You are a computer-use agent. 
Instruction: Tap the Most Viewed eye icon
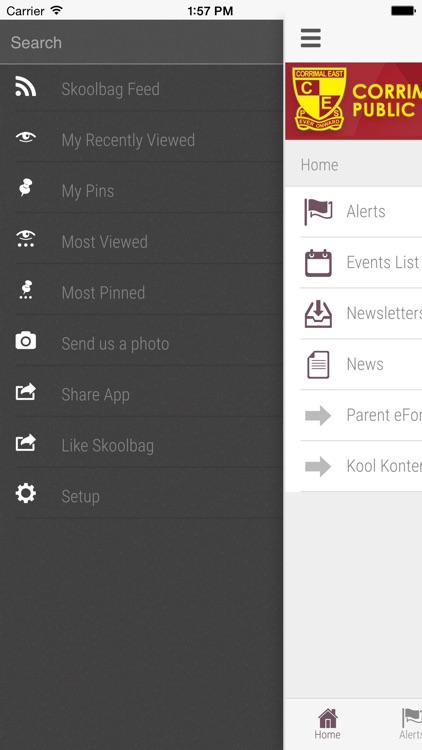tap(25, 238)
